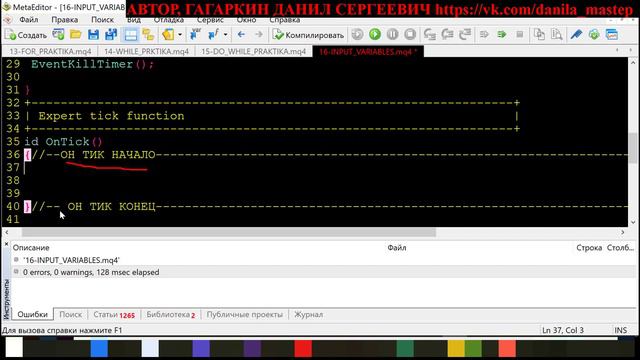
Task: Open the Журнал tab
Action: coord(309,315)
